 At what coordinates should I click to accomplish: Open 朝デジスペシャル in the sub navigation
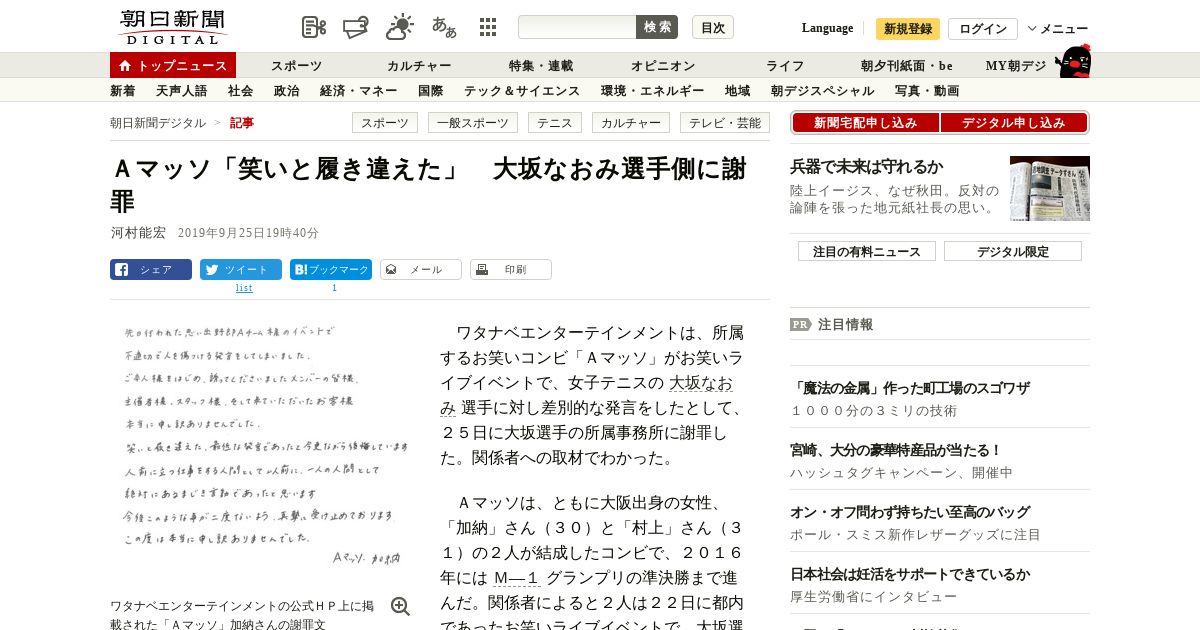tap(822, 90)
